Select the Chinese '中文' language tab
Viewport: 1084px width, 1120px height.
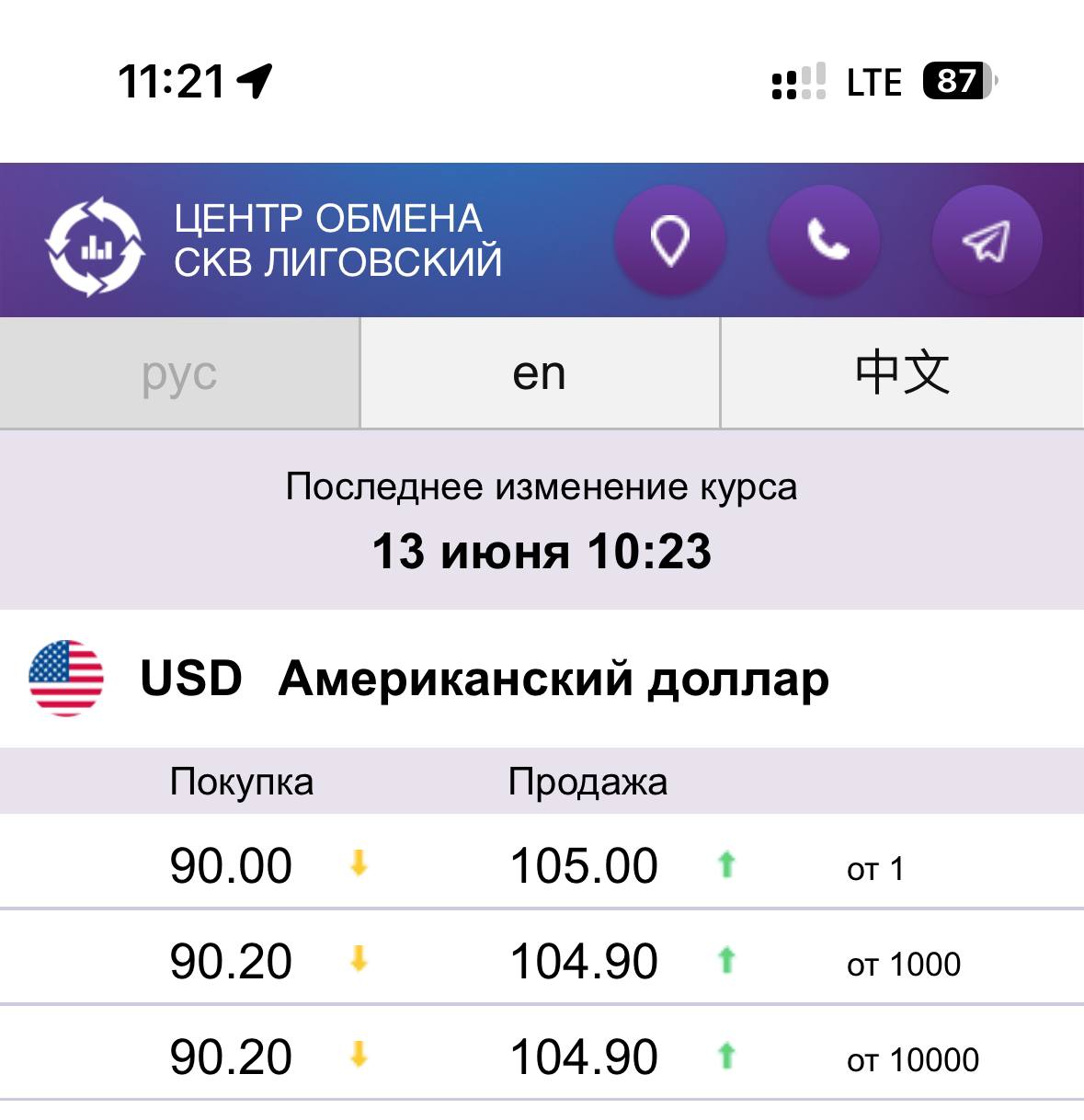click(x=902, y=373)
